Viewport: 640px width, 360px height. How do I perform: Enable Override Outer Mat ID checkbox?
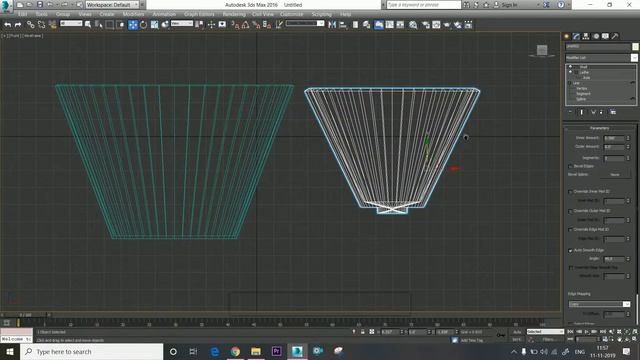point(570,211)
